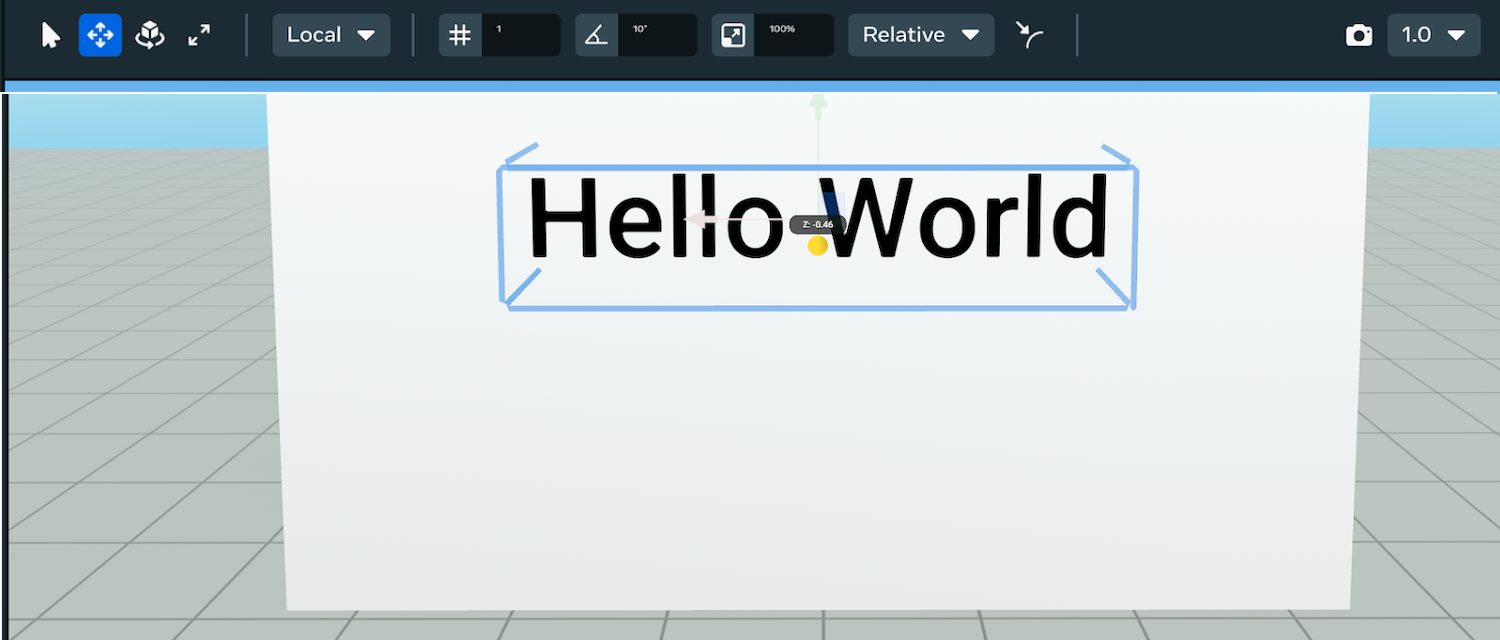Toggle scale snapping icon
The image size is (1500, 640).
733,35
